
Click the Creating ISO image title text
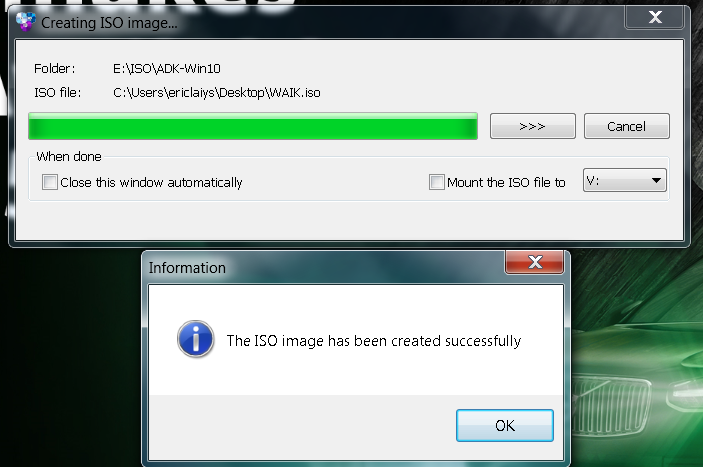click(109, 23)
